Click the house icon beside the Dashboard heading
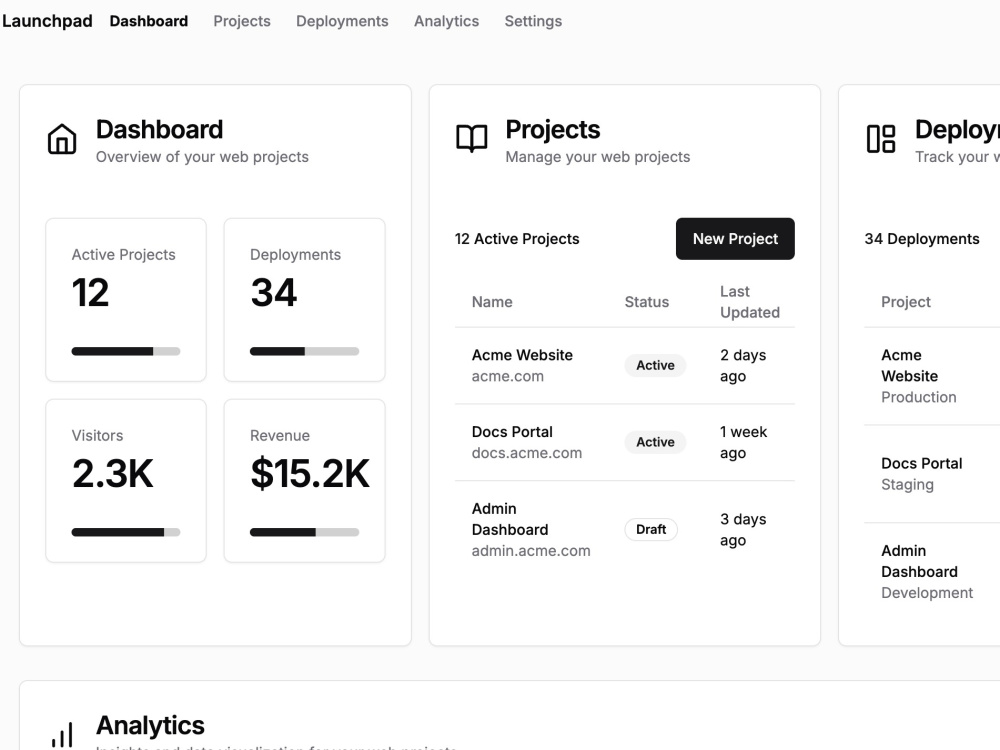 click(62, 138)
